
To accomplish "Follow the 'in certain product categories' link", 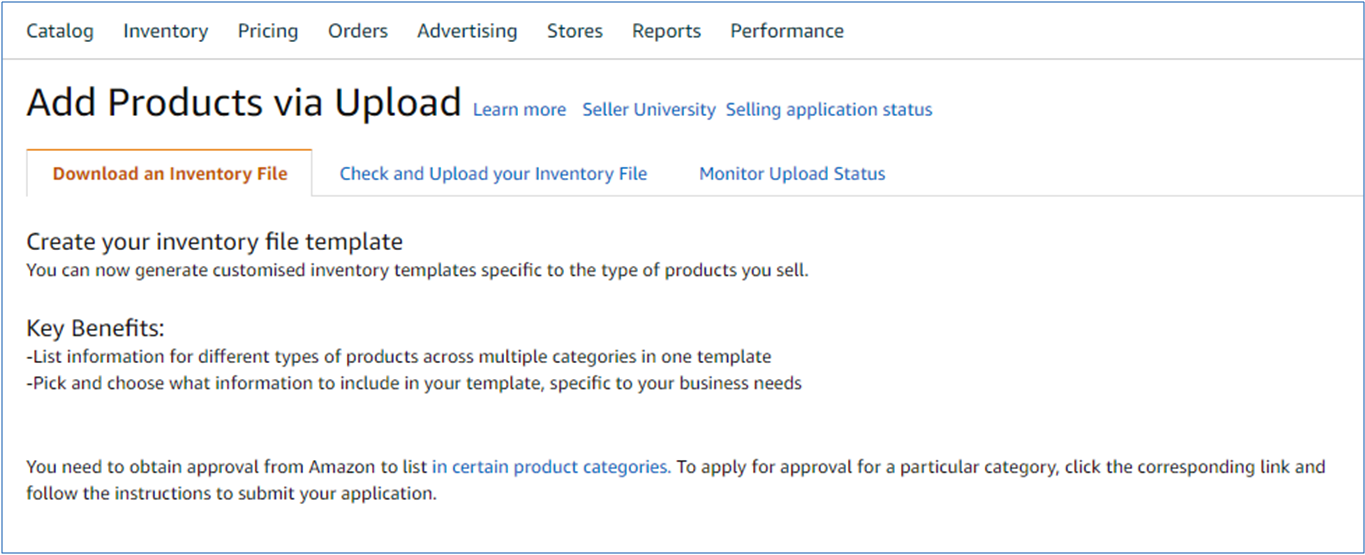I will pyautogui.click(x=551, y=467).
